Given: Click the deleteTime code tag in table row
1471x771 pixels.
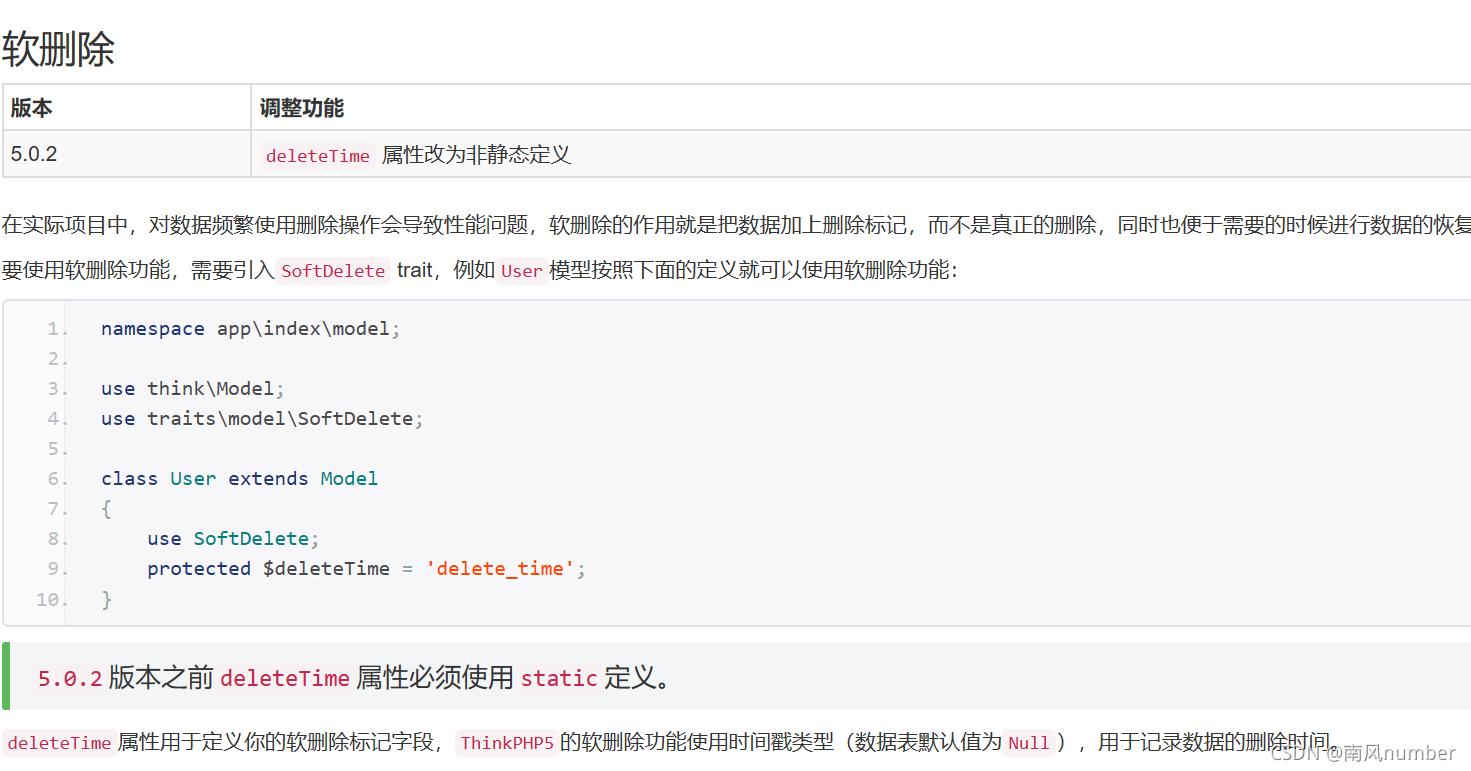Looking at the screenshot, I should click(318, 155).
